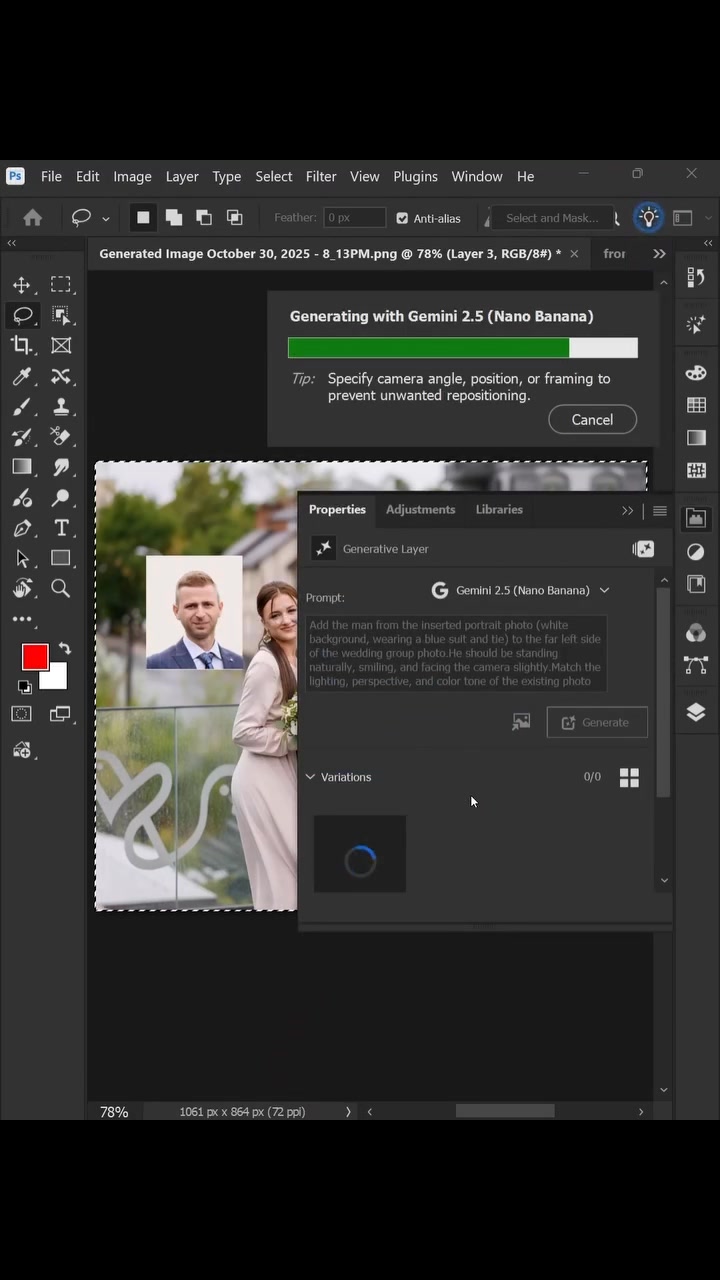Toggle the variations grid view icon
This screenshot has width=720, height=1280.
(x=629, y=777)
